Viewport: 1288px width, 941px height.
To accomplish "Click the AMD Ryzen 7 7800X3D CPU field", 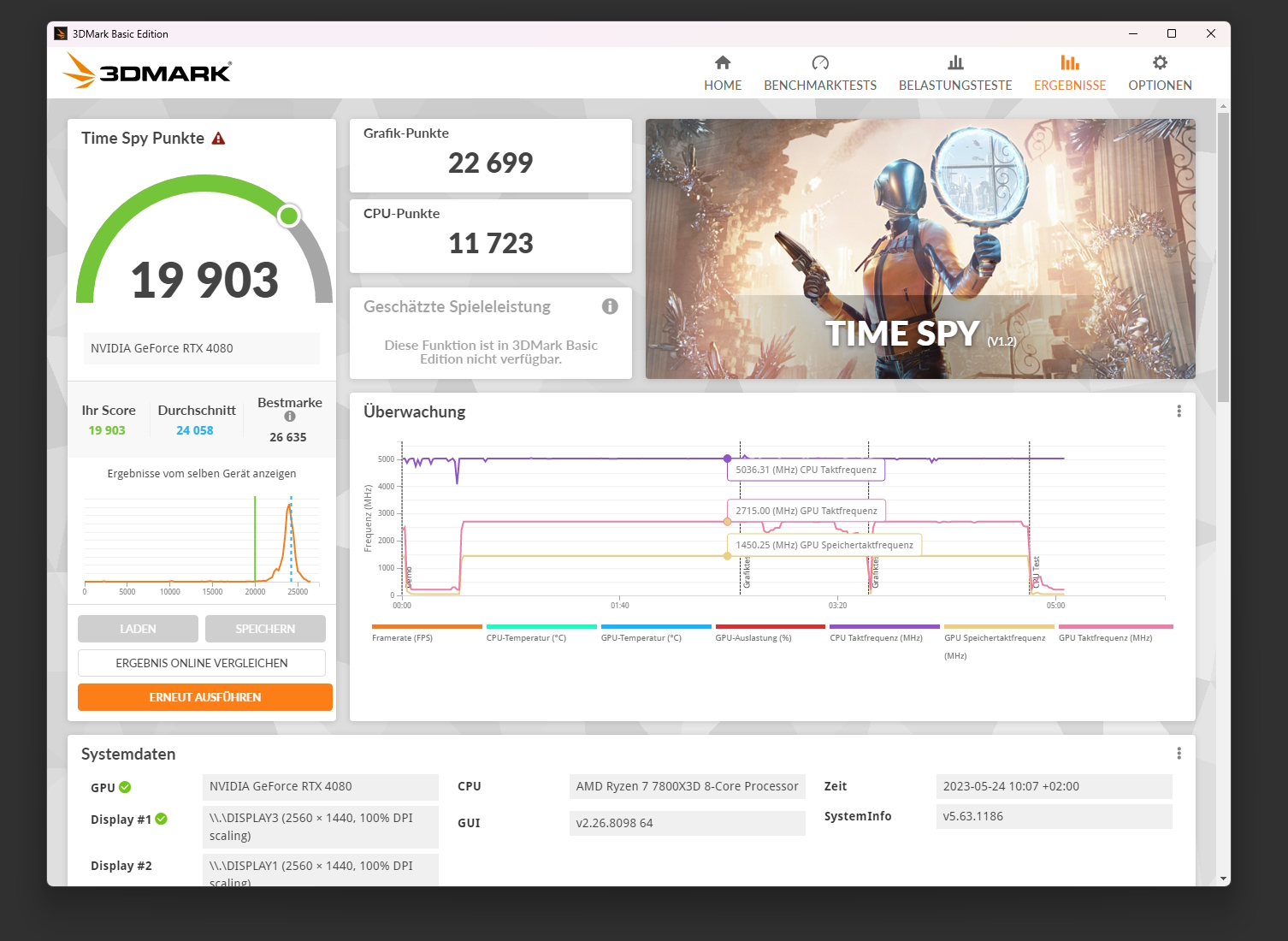I will [688, 786].
